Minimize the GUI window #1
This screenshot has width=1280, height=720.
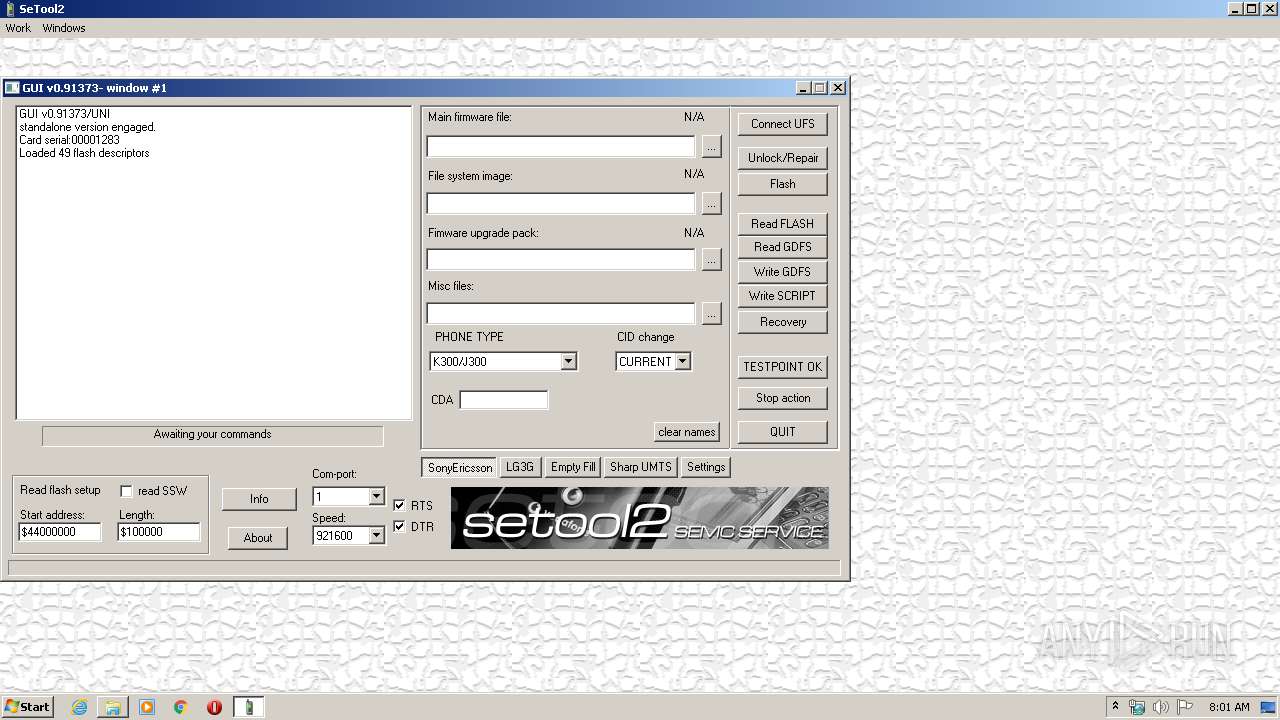coord(804,88)
